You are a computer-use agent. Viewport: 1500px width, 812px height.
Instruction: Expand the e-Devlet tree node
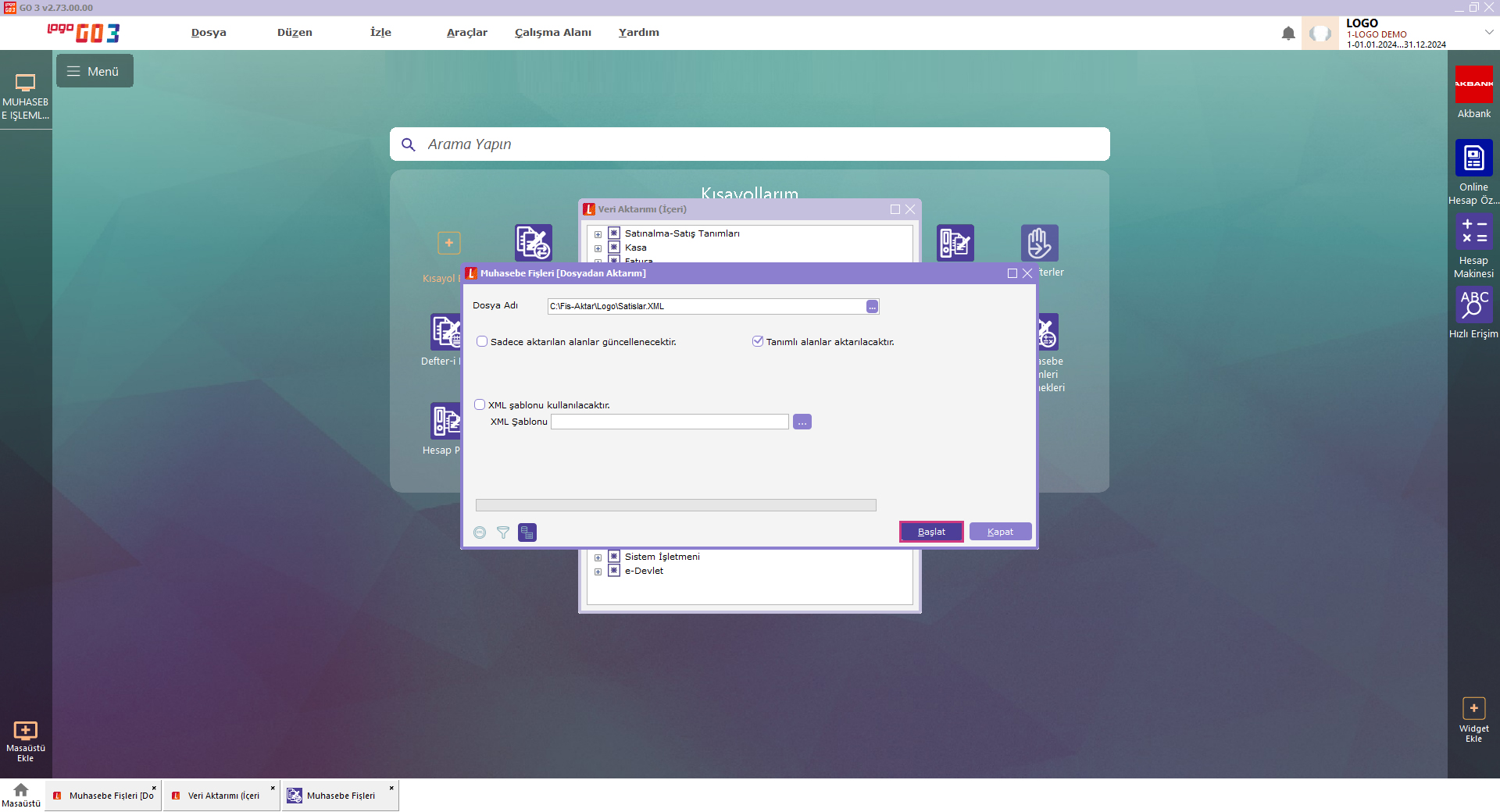[x=598, y=572]
